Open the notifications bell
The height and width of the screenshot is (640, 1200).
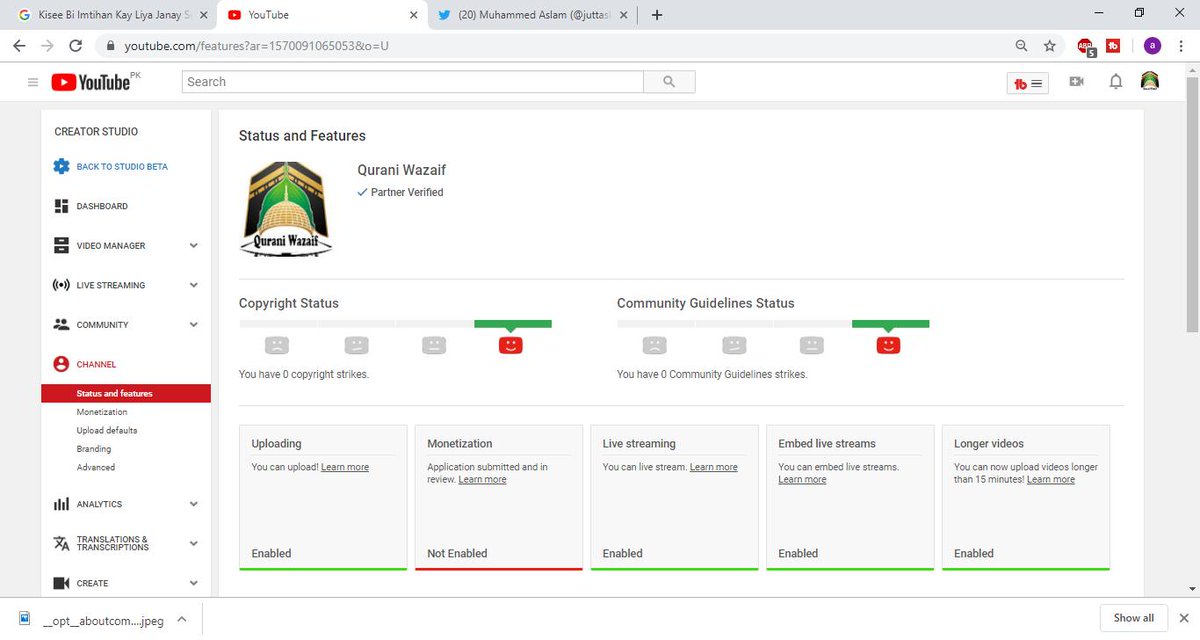pyautogui.click(x=1116, y=82)
